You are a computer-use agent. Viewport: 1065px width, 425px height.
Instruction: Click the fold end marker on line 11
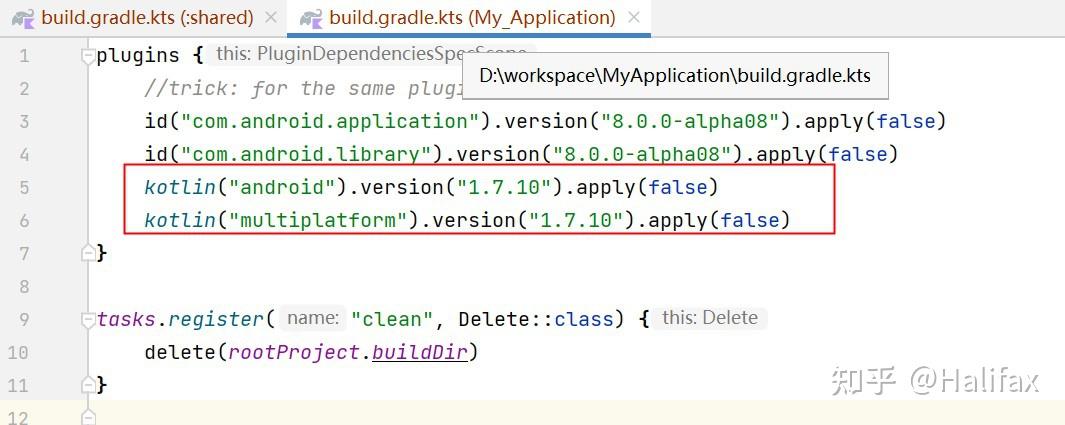click(88, 385)
